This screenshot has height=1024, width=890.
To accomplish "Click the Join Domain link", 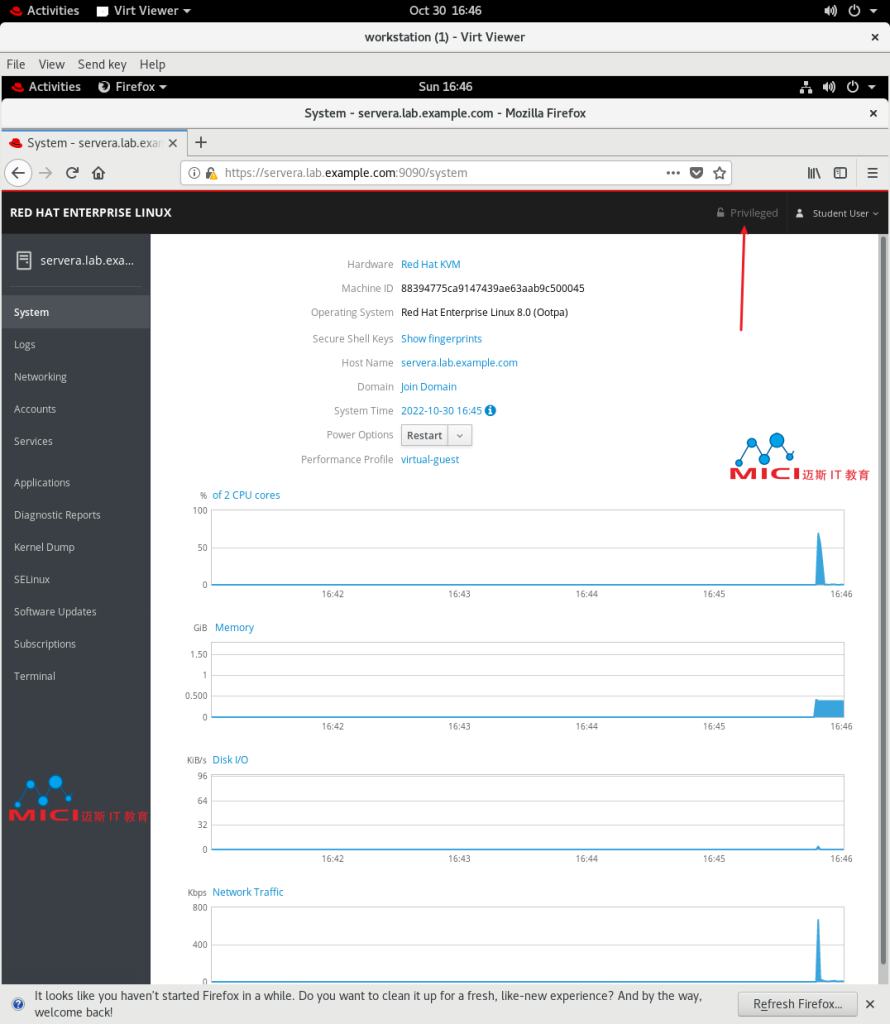I will (x=428, y=387).
